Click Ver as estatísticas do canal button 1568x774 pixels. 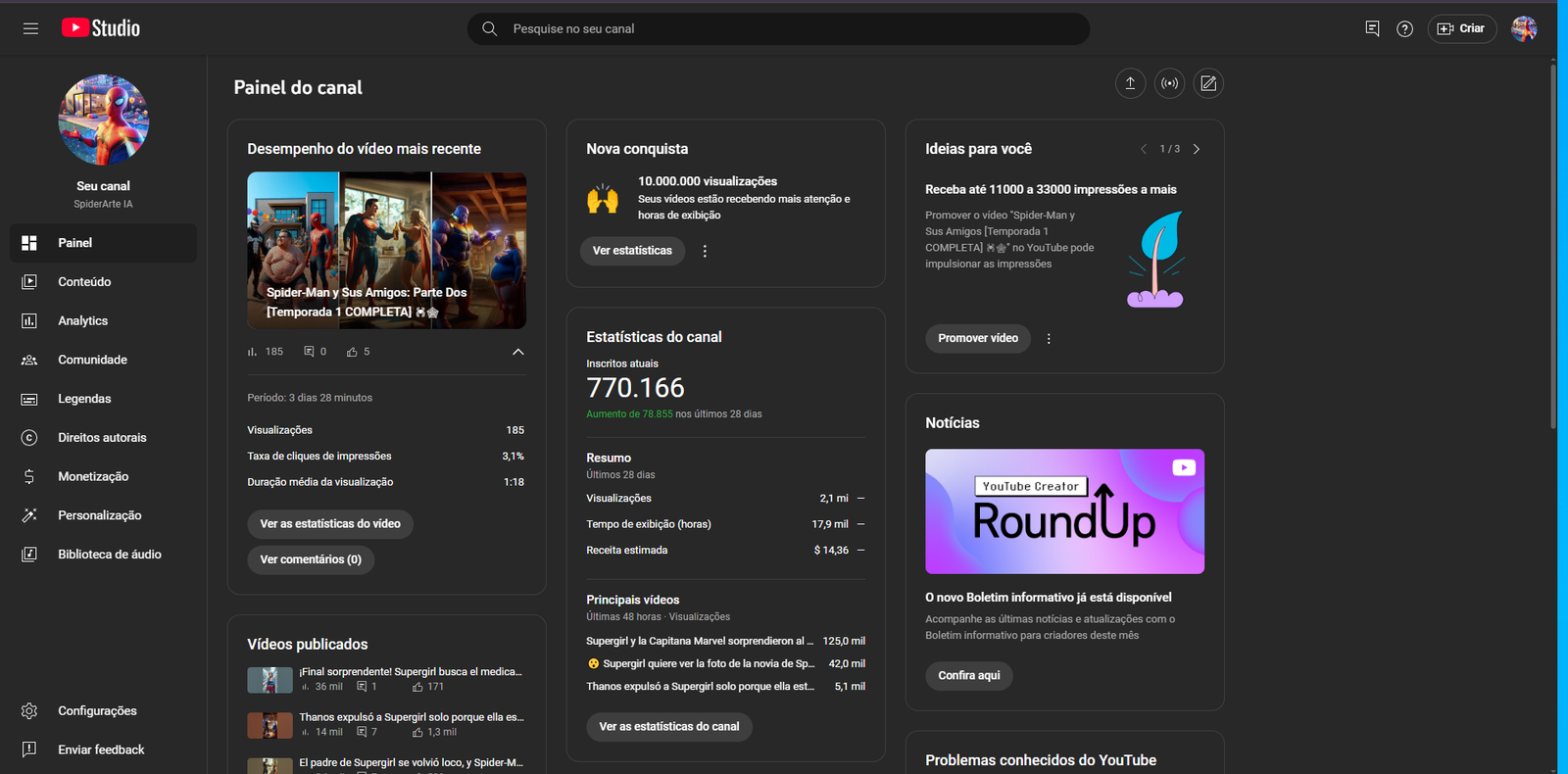coord(669,726)
